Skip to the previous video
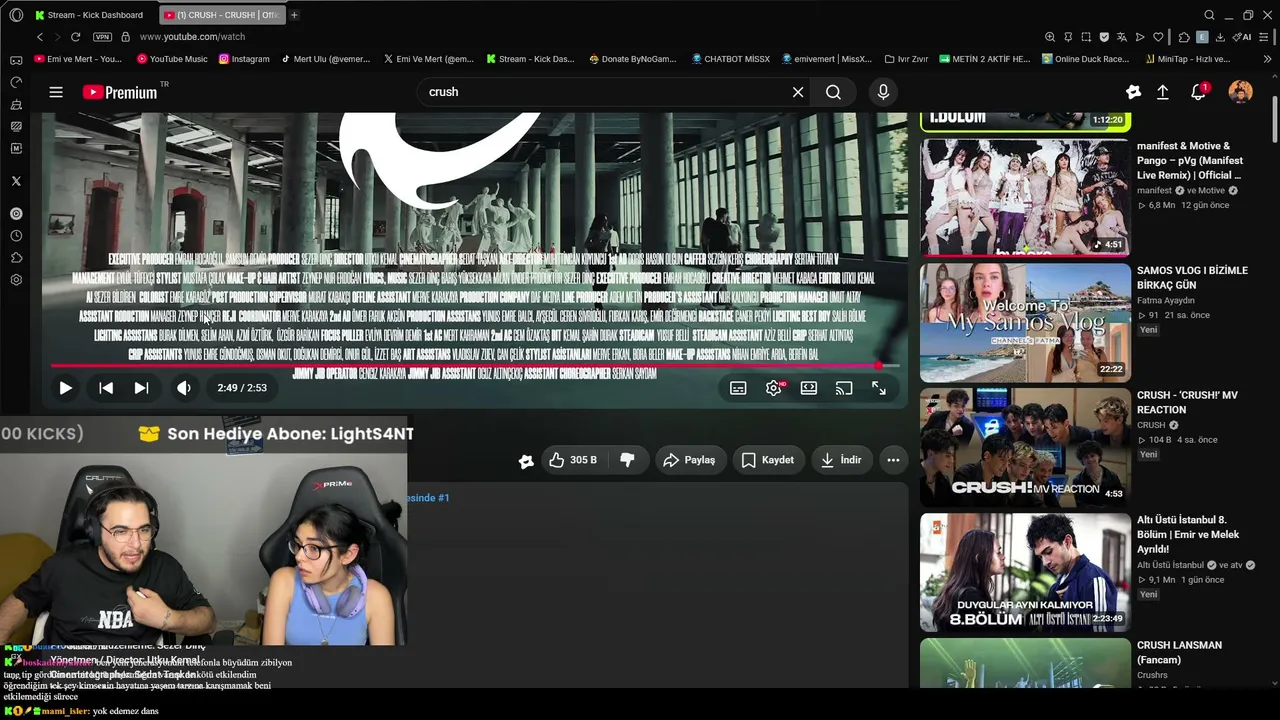 pyautogui.click(x=106, y=388)
